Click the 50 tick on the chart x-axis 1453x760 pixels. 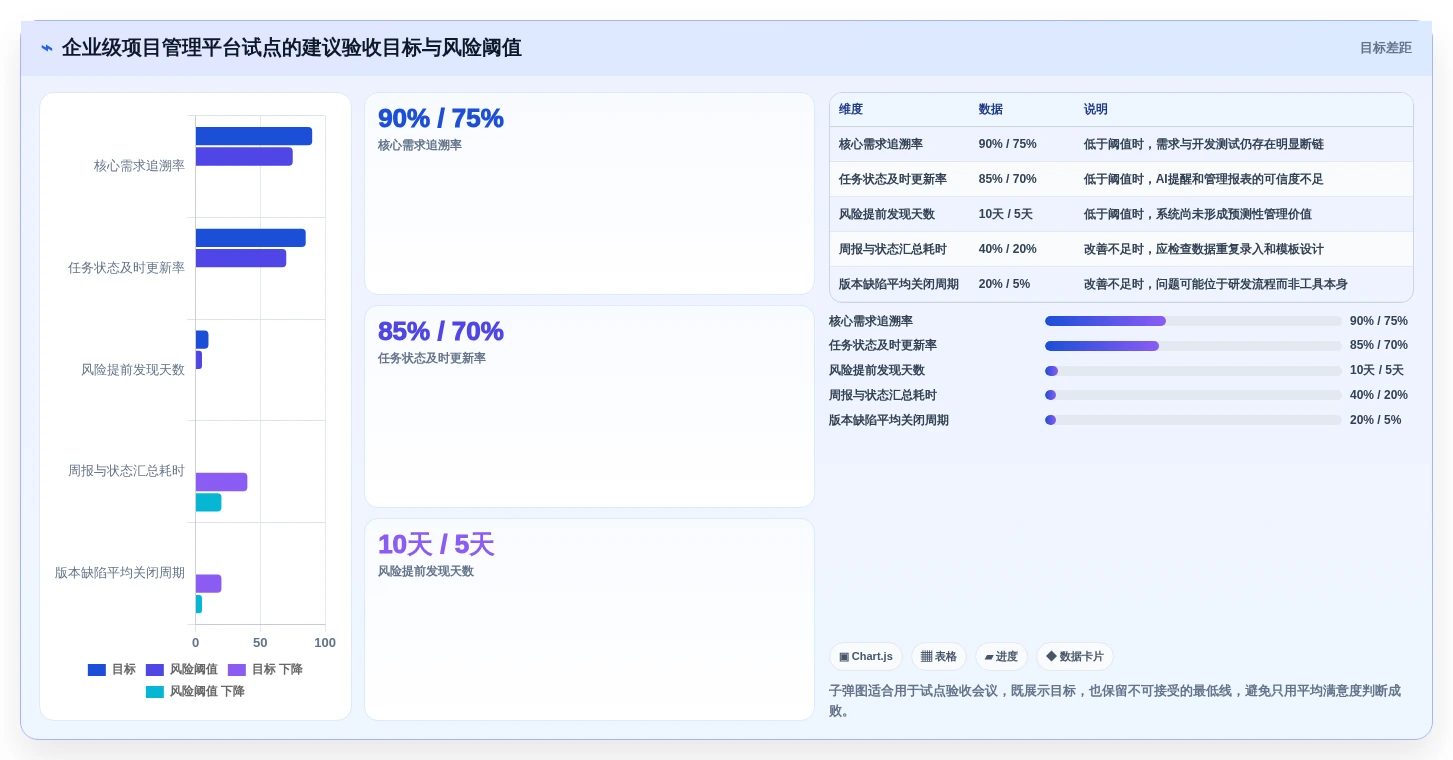(x=260, y=643)
